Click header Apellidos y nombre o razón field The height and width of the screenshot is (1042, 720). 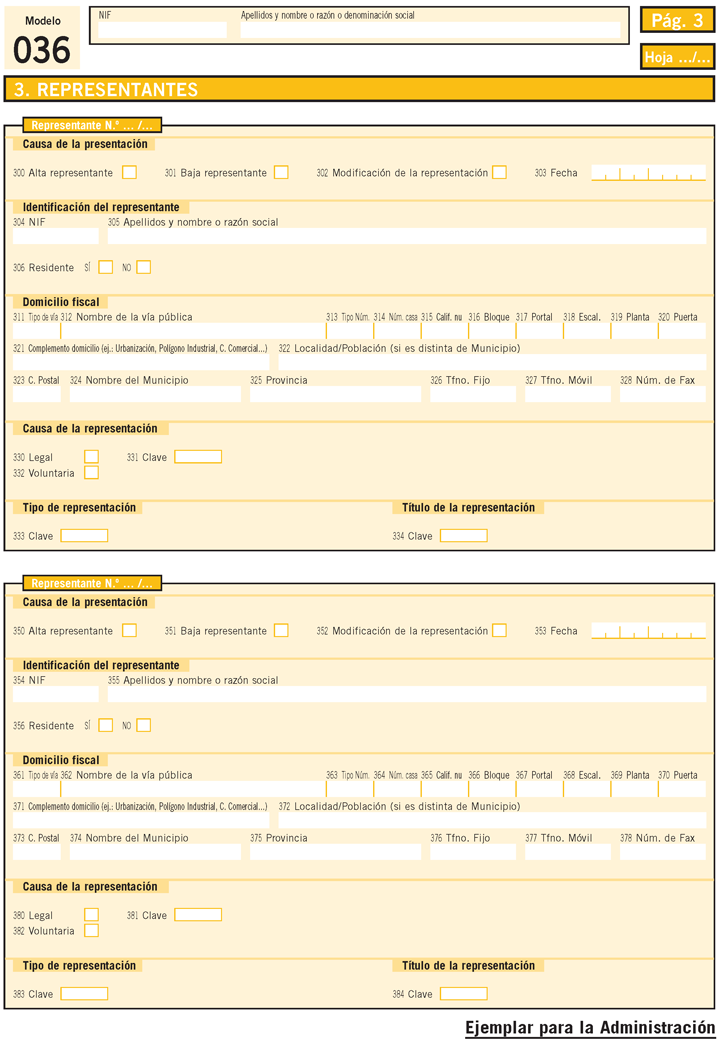pos(430,30)
